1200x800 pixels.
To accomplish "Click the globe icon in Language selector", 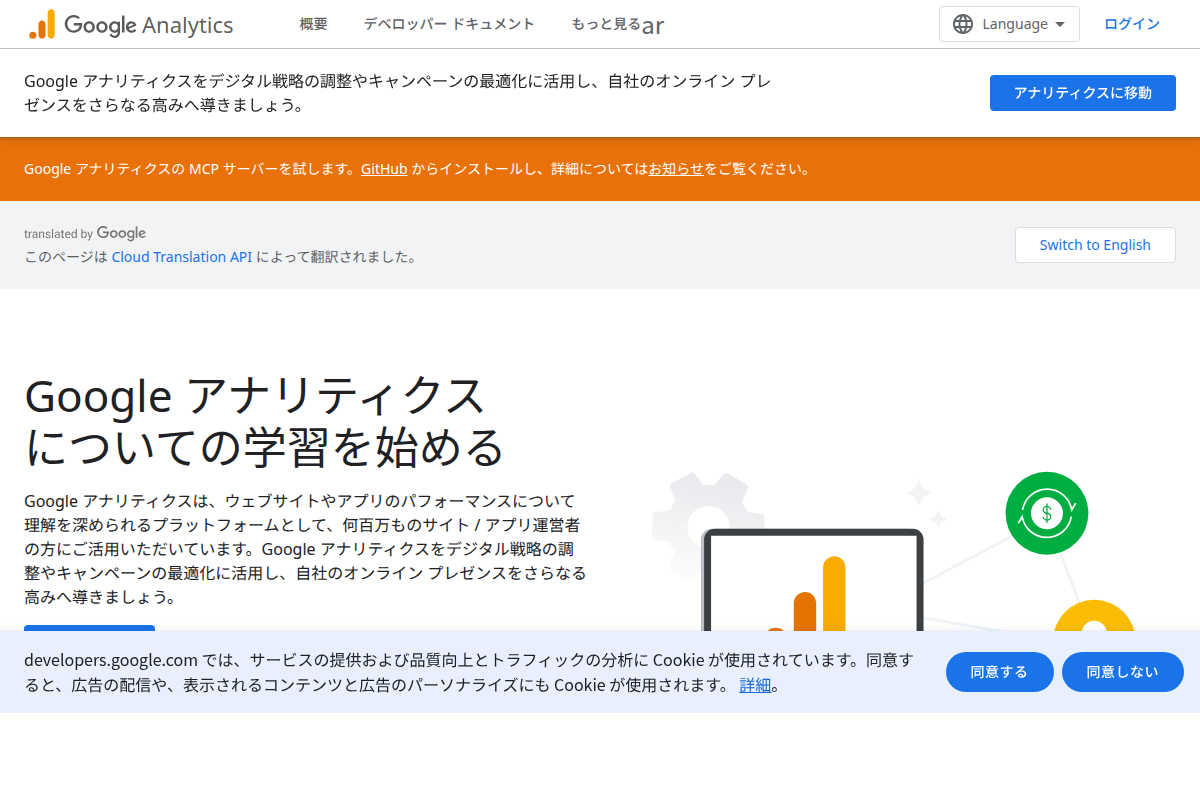I will click(x=963, y=24).
